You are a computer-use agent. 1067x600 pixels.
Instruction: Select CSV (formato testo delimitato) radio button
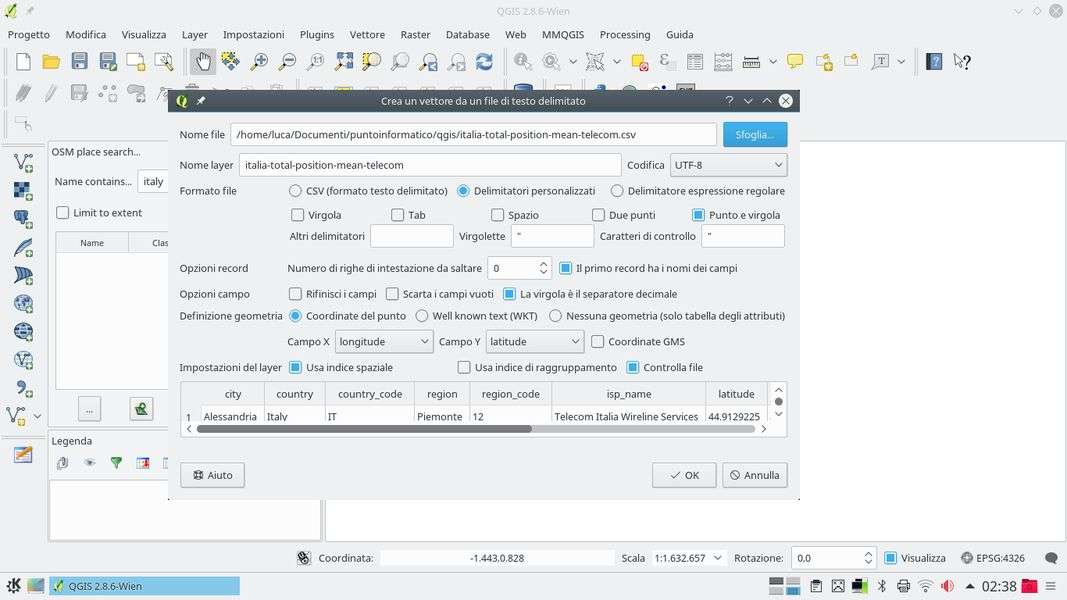pos(295,191)
